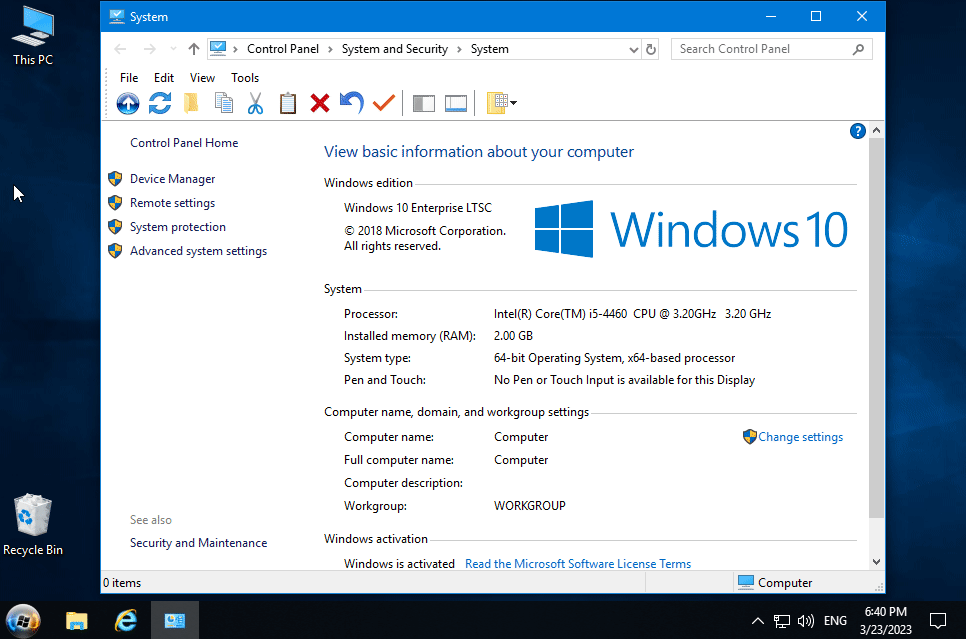Click the Up one level arrow beside address bar
This screenshot has height=639, width=966.
point(194,49)
